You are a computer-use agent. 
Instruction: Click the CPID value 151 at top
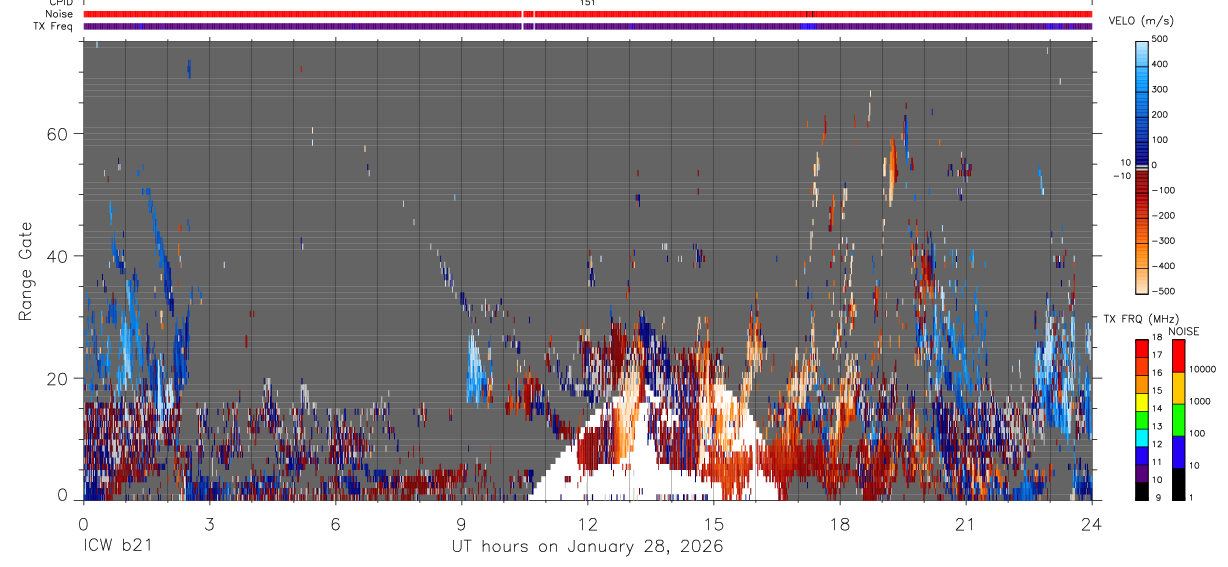[587, 3]
